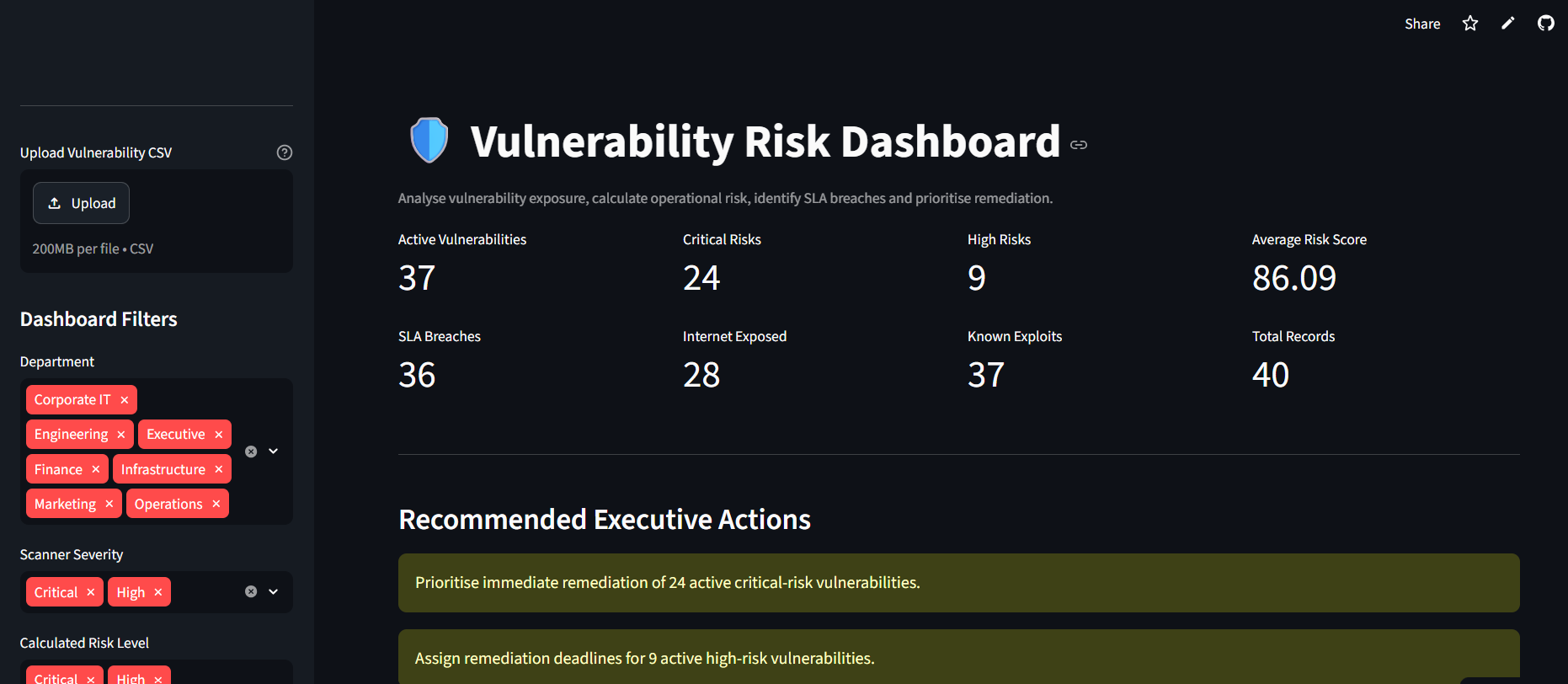Click the Total Records value 40
1568x684 pixels.
(1271, 375)
